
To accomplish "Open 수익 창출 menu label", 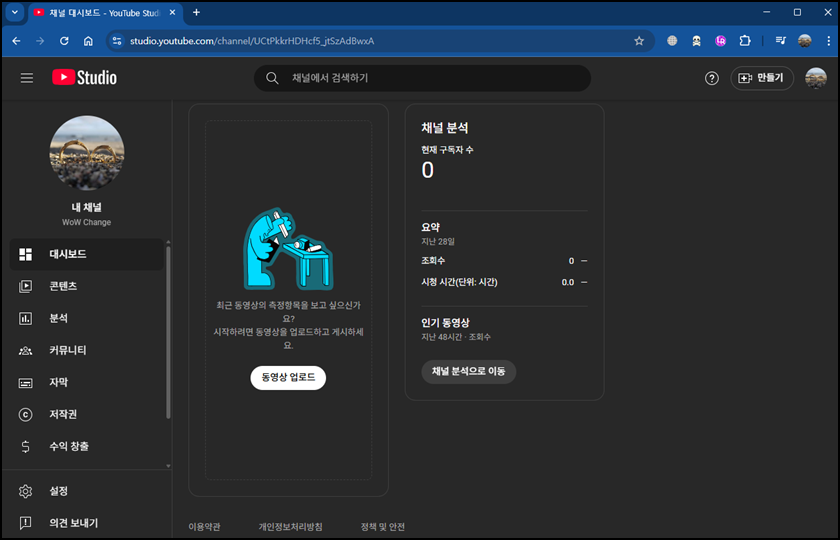I will coord(69,446).
